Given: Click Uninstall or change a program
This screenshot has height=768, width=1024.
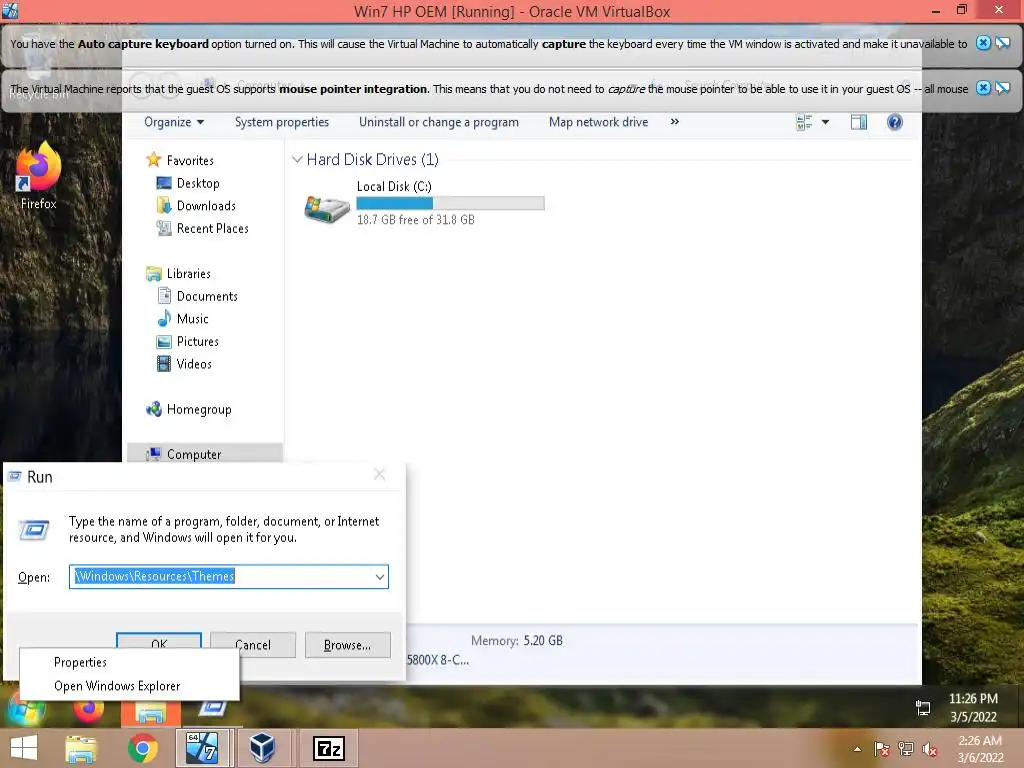Looking at the screenshot, I should coord(438,122).
